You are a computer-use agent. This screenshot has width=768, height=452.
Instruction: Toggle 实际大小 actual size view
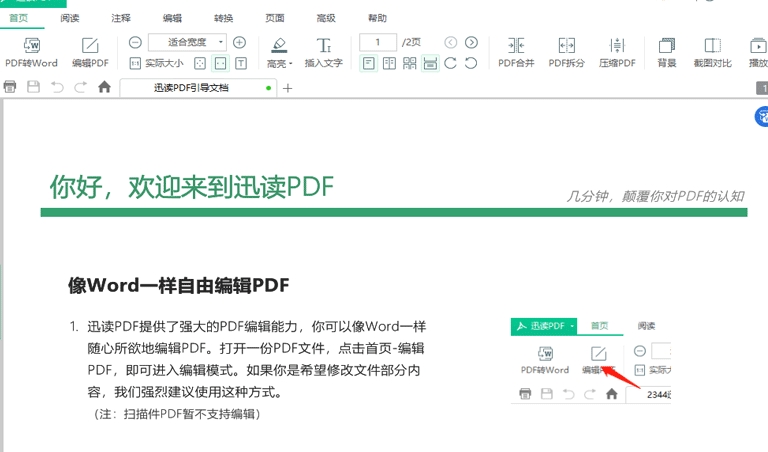pyautogui.click(x=156, y=63)
